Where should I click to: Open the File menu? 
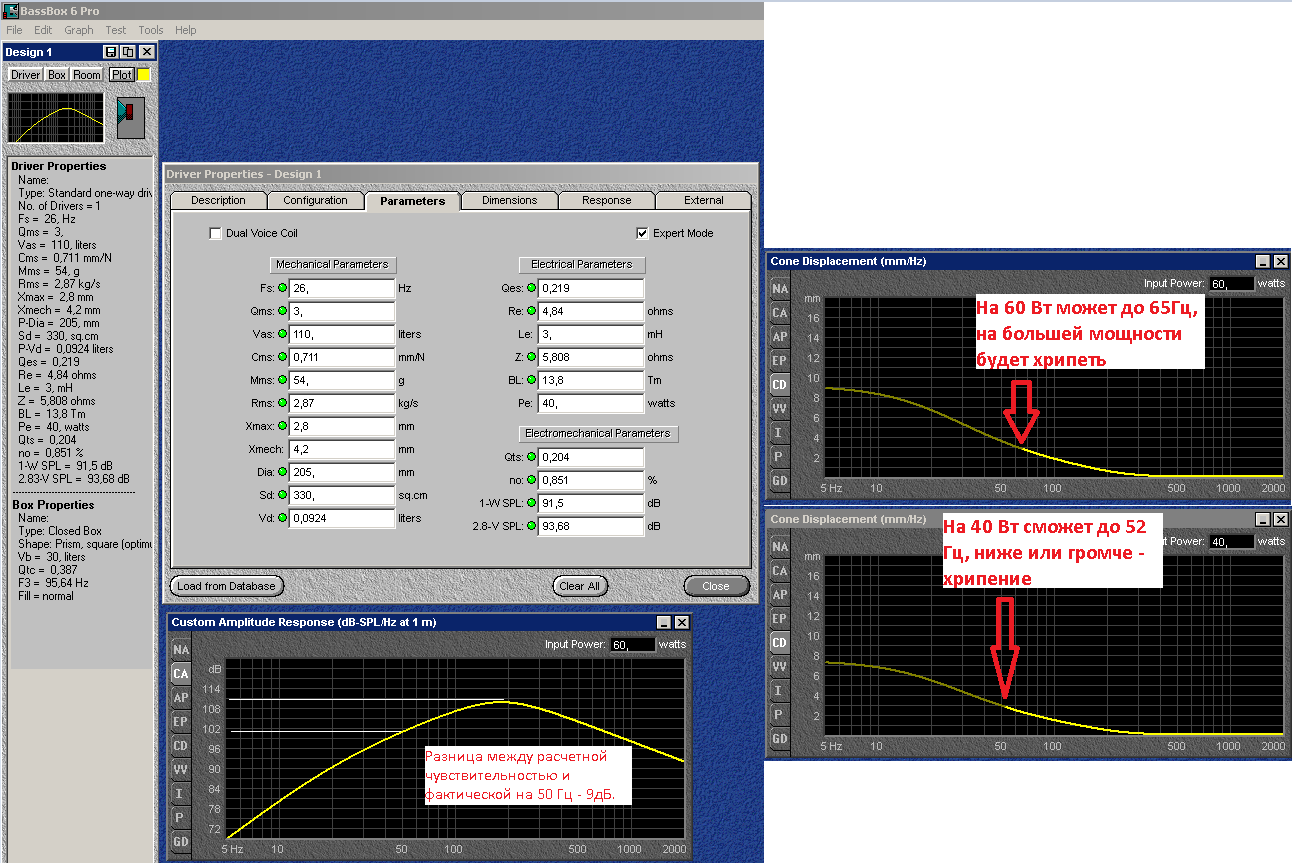(14, 30)
